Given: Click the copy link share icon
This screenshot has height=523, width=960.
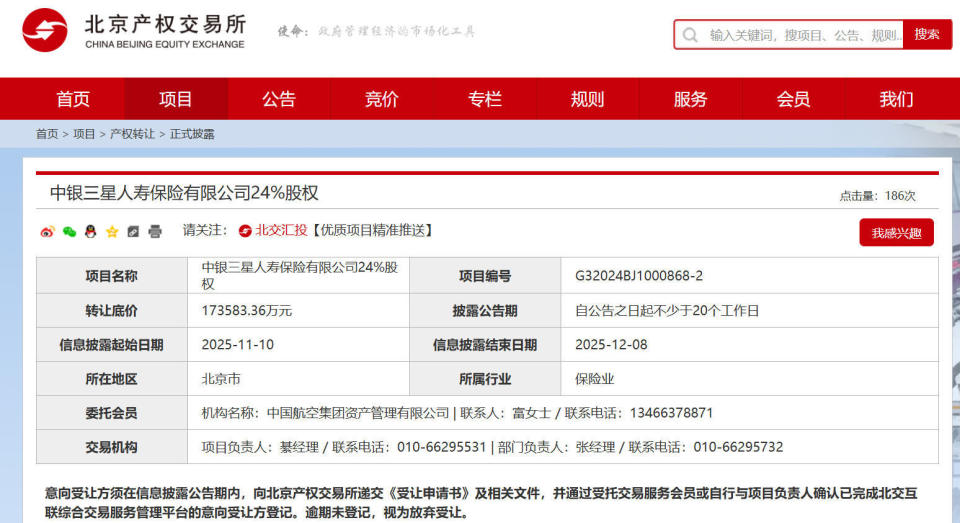Looking at the screenshot, I should pos(133,231).
